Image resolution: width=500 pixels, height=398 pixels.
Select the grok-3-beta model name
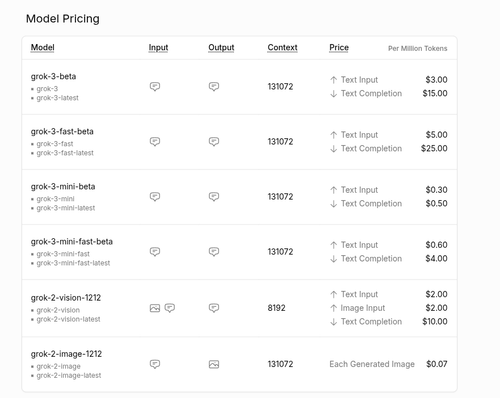[53, 77]
